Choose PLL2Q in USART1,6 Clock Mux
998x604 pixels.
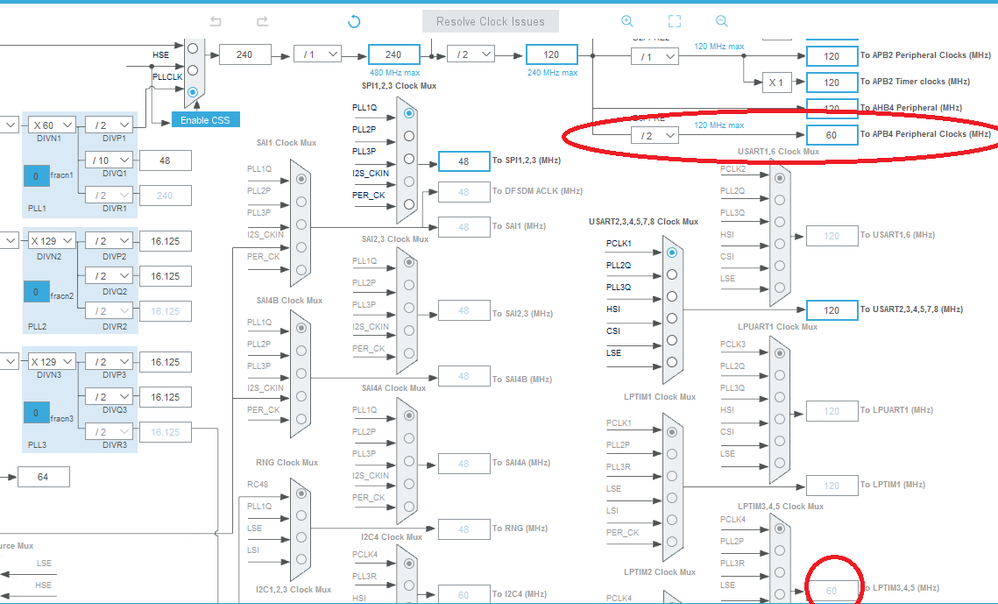coord(780,200)
